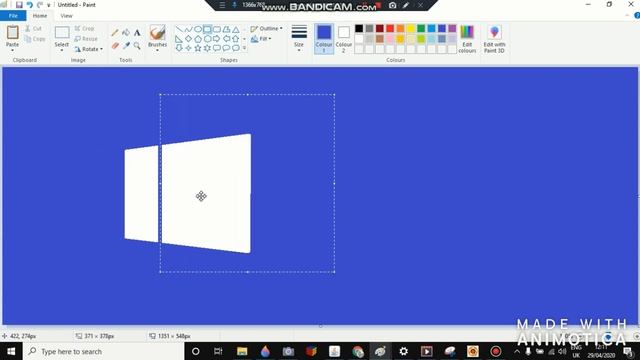Choose the Pentagon shape
The image size is (640, 360).
(198, 39)
